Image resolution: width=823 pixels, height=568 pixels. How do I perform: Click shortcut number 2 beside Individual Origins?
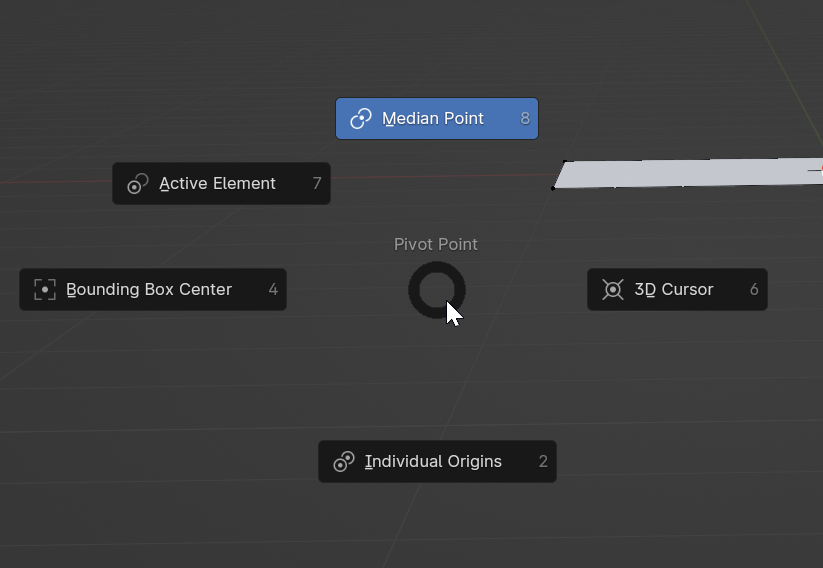543,462
